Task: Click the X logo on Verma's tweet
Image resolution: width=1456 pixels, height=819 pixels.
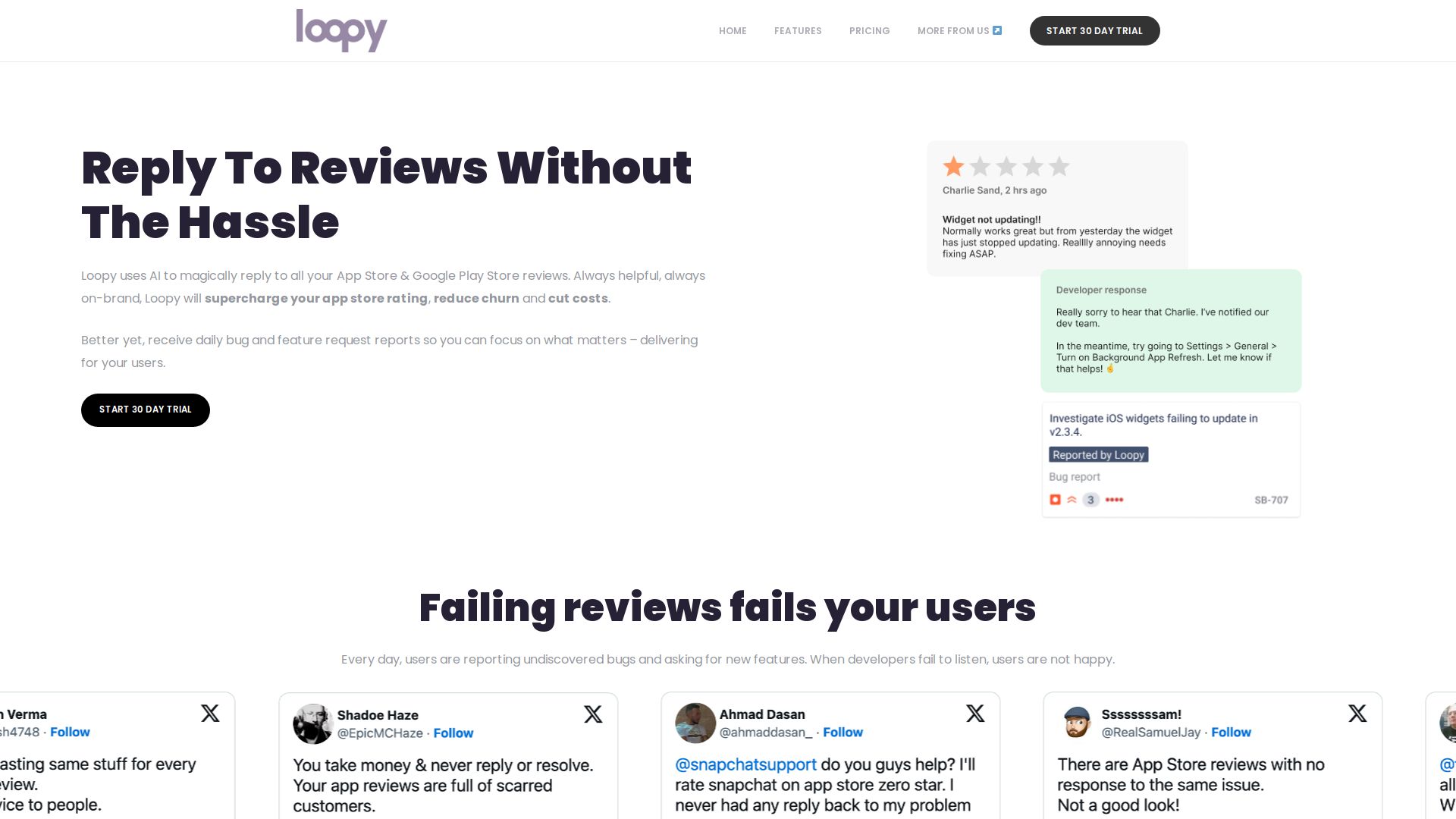Action: click(x=210, y=714)
